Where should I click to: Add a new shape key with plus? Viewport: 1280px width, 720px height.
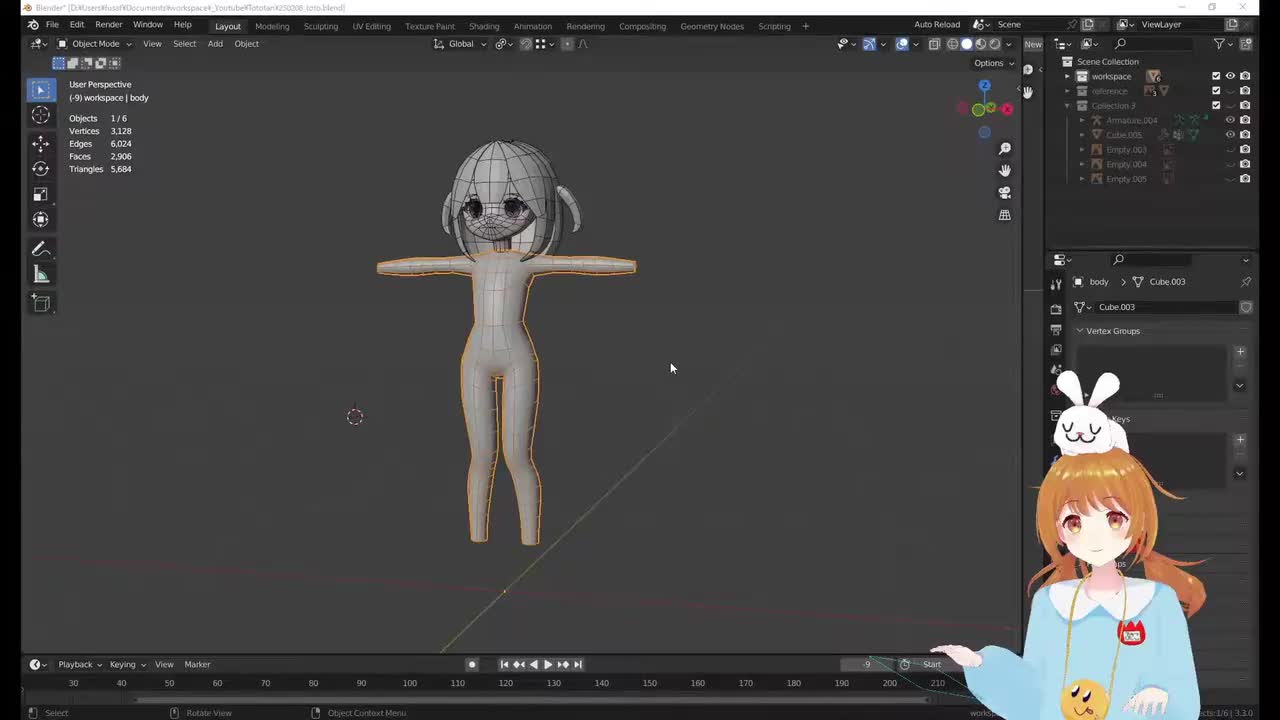(1240, 439)
